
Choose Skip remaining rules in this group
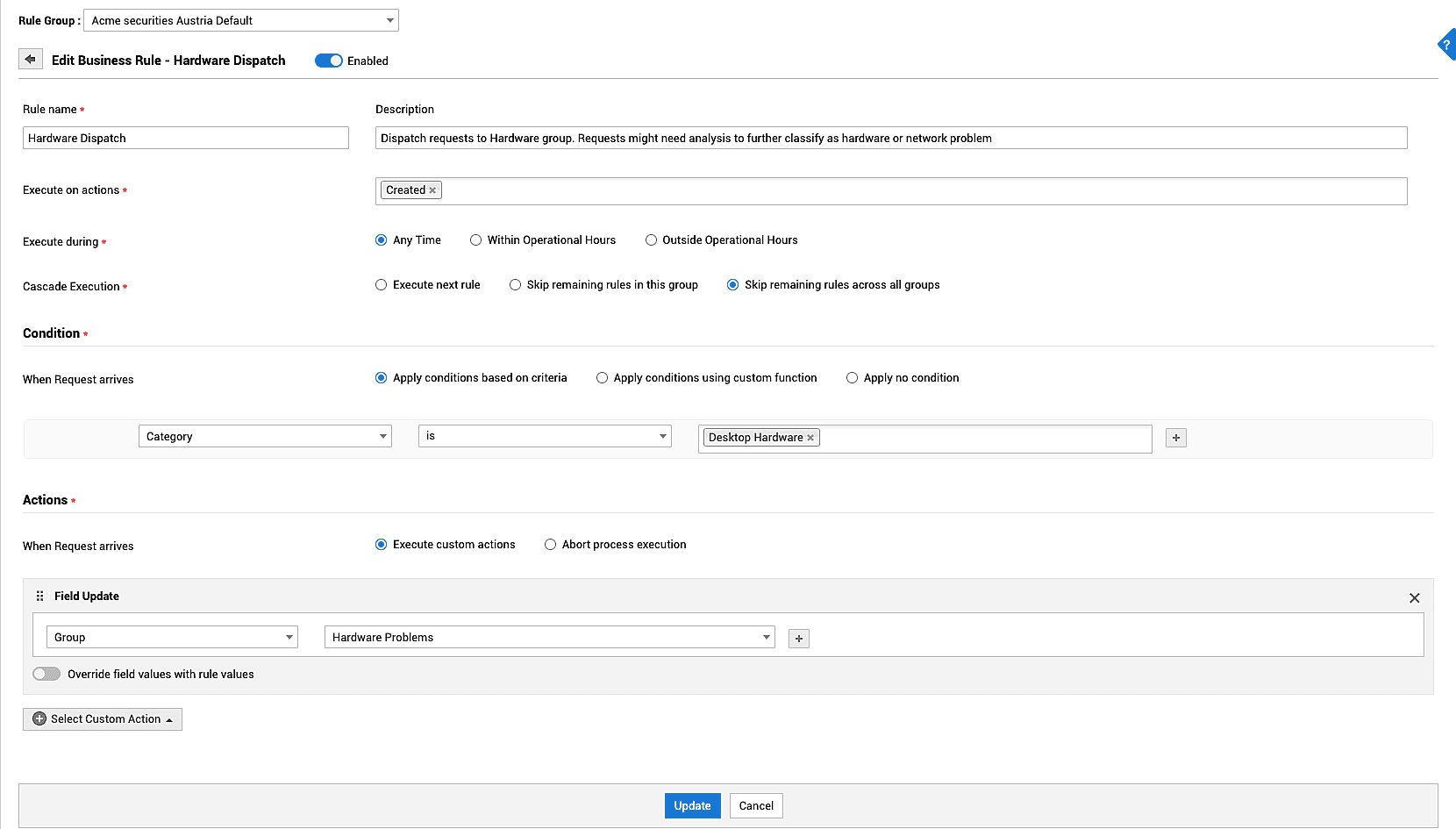coord(515,284)
